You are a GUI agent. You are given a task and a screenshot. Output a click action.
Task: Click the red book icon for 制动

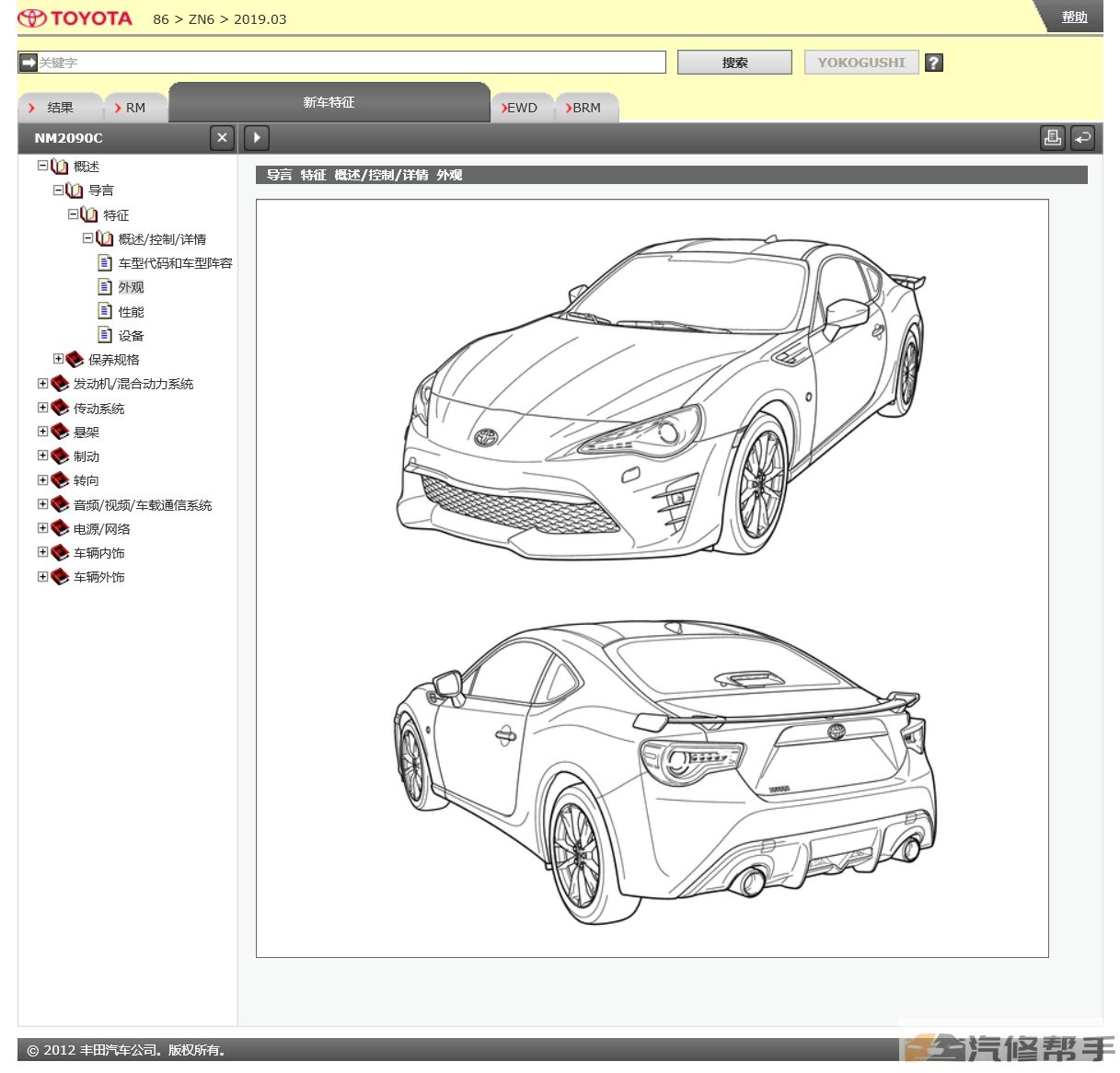pos(60,456)
